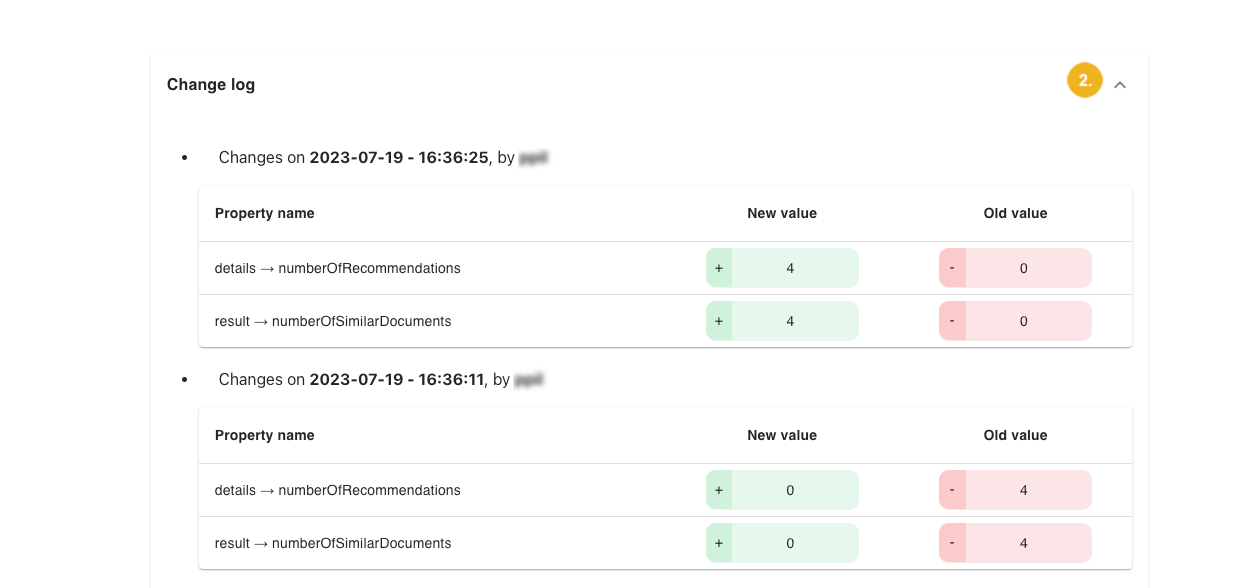Select "result → numberOfSimilarDocuments" row in 16:36:11 table
The height and width of the screenshot is (588, 1258).
333,543
